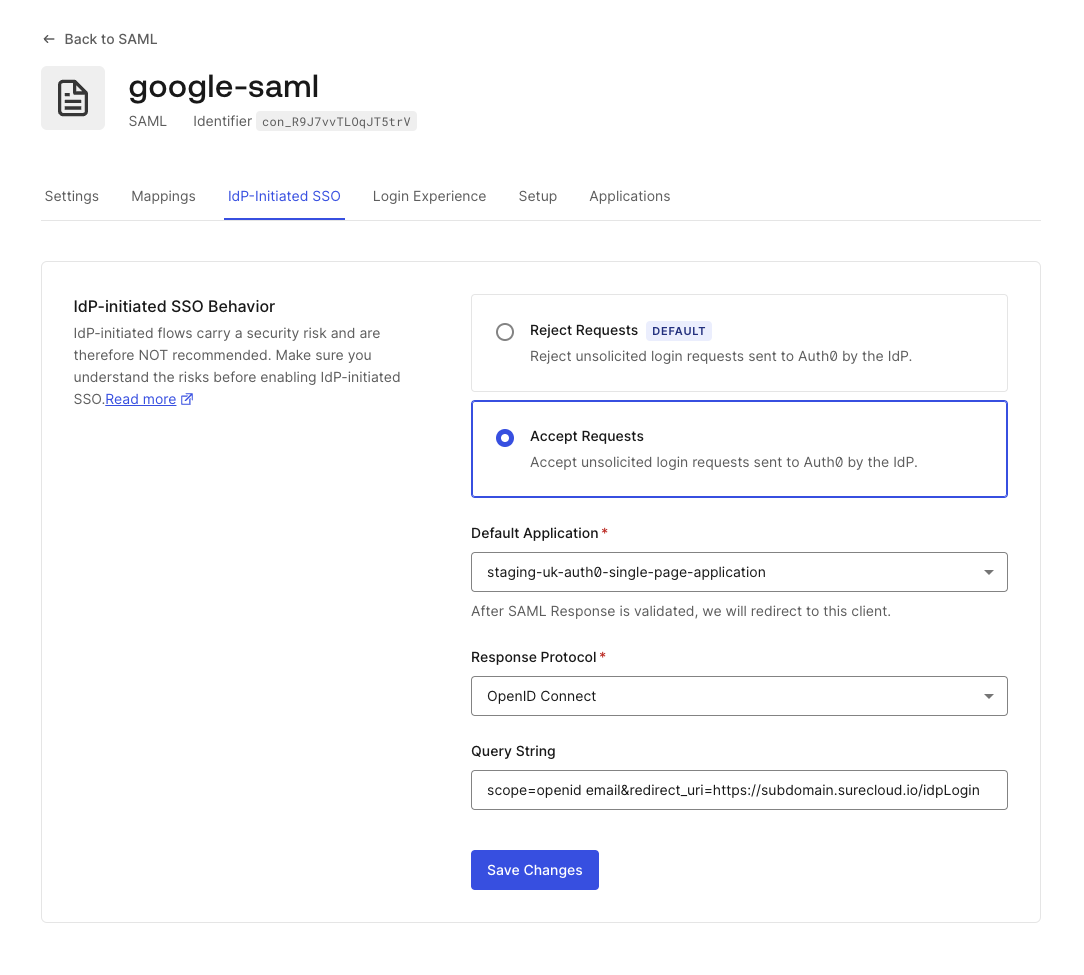The height and width of the screenshot is (975, 1084).
Task: Select the Accept Requests radio button
Action: coord(505,438)
